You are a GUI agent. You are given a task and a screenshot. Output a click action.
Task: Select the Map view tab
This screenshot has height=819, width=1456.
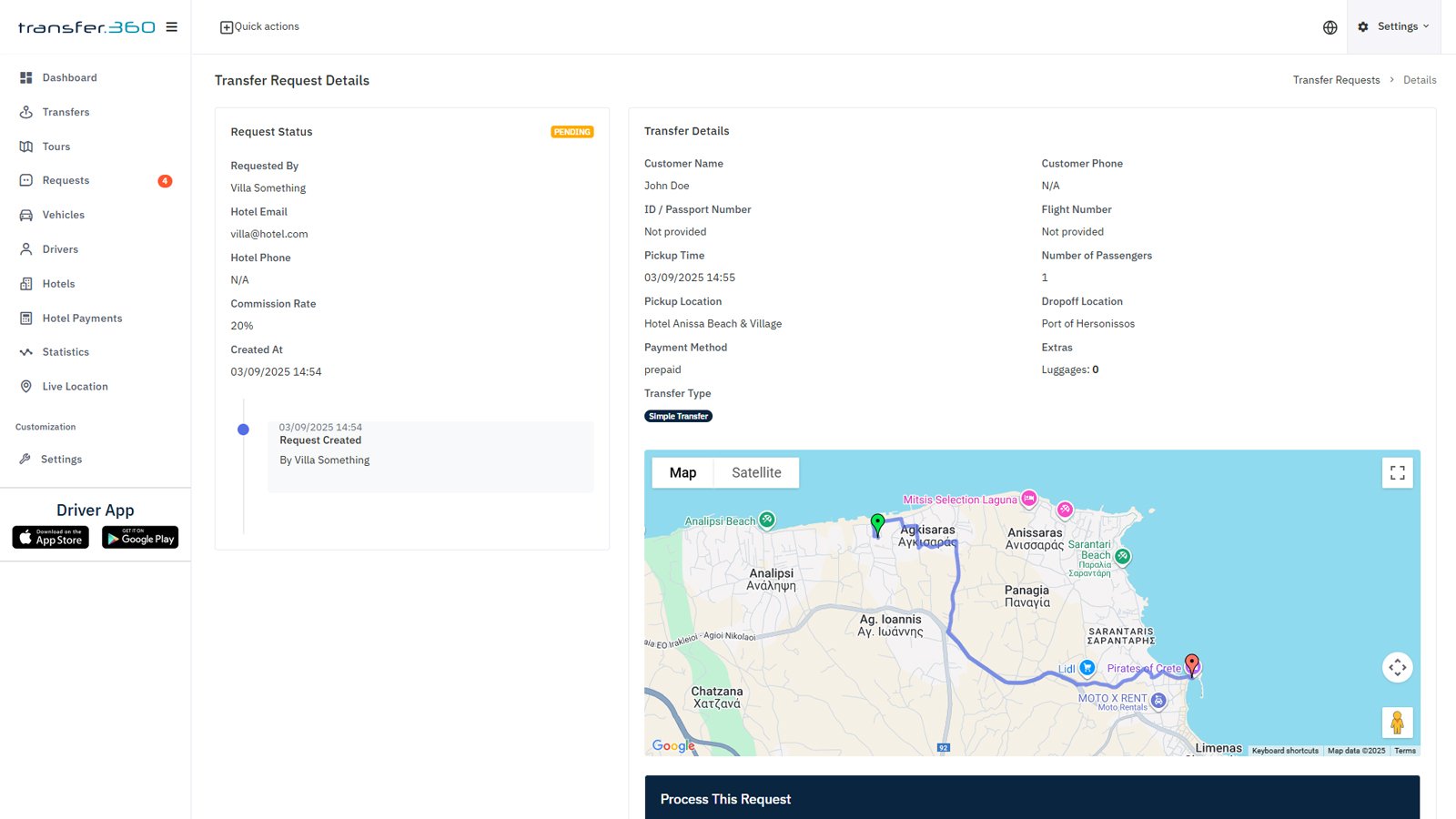(x=682, y=473)
